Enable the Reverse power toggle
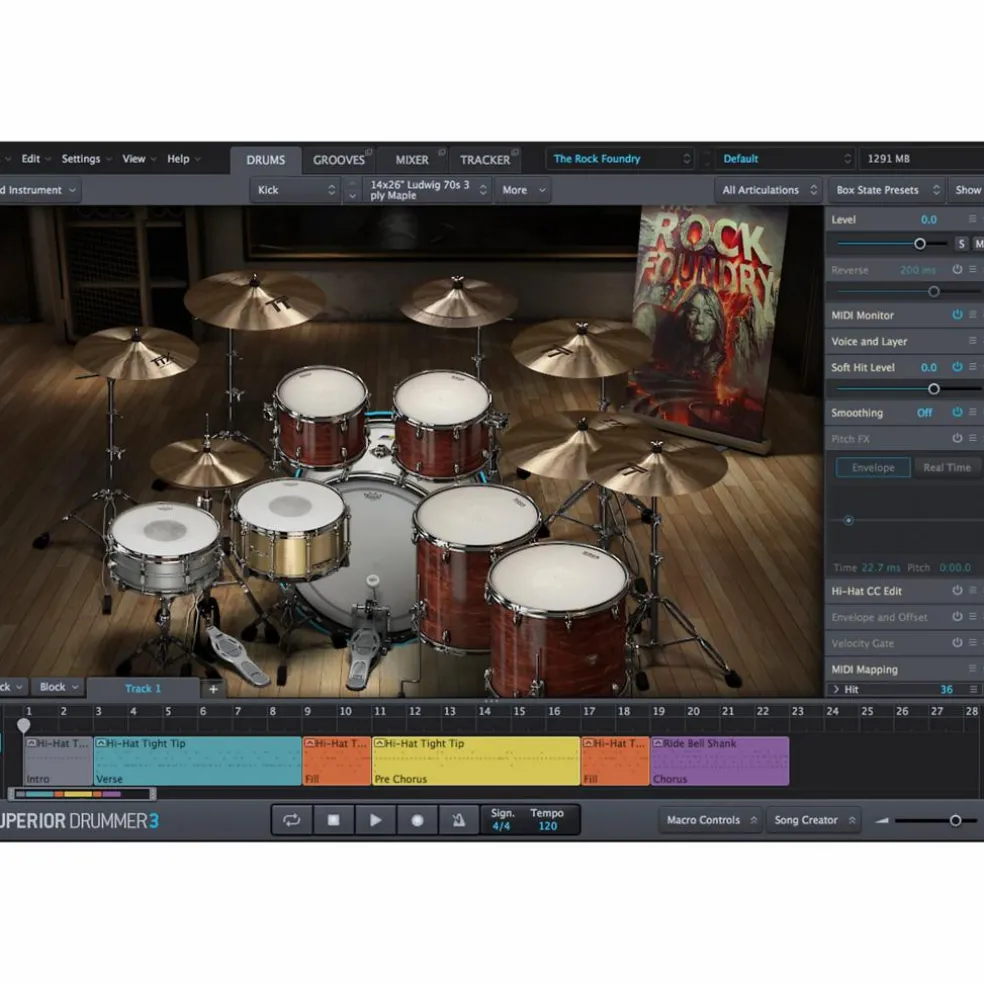Viewport: 984px width, 984px height. click(x=957, y=269)
